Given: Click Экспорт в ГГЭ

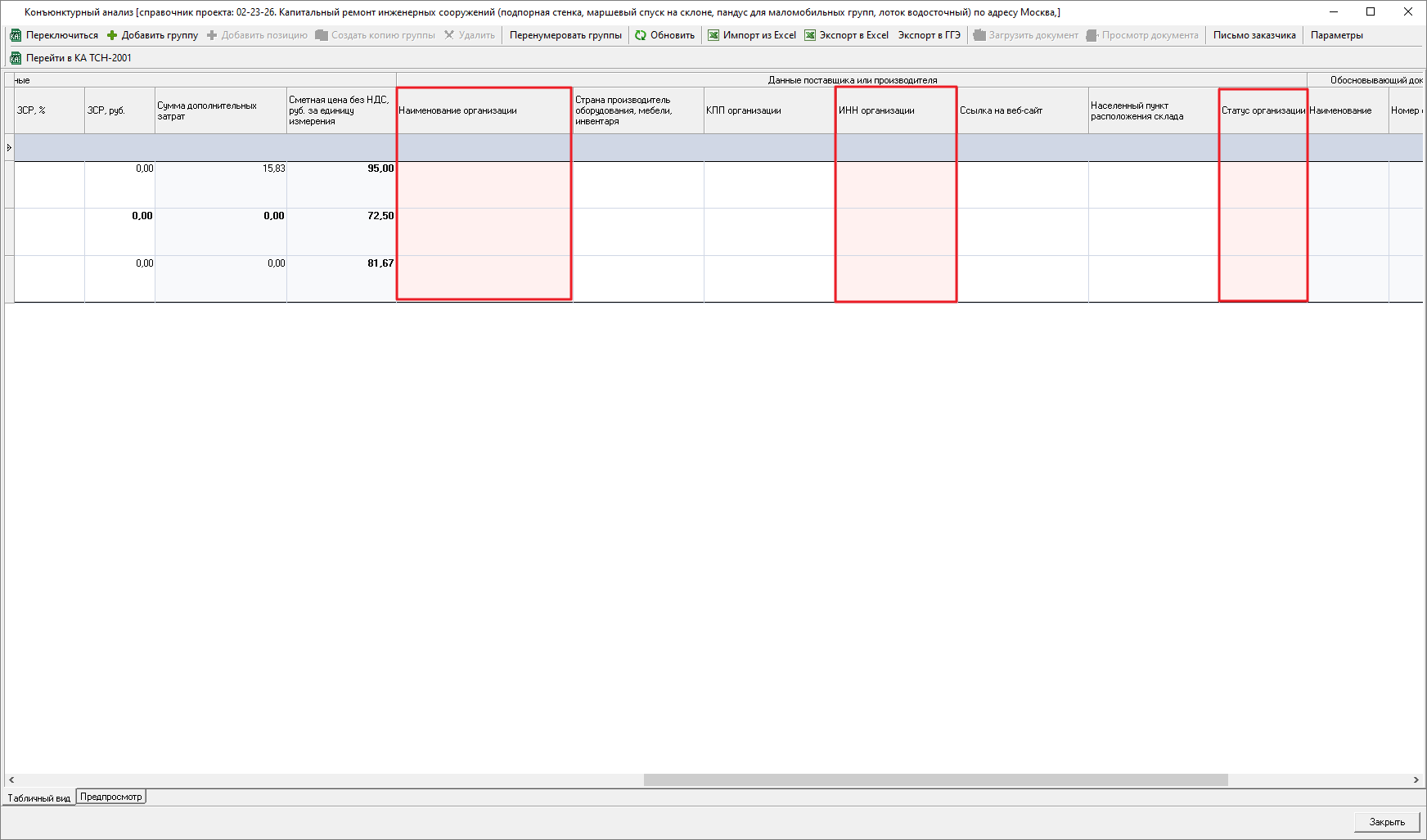Looking at the screenshot, I should point(929,35).
